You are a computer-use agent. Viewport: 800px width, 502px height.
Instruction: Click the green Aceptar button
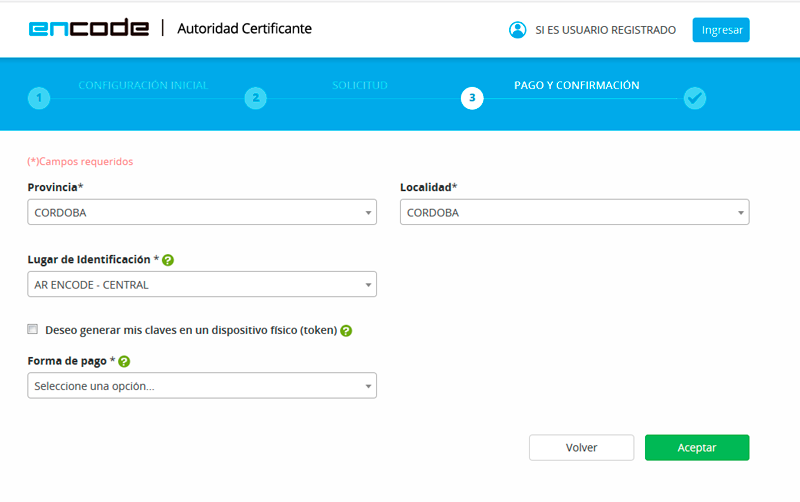click(x=696, y=447)
